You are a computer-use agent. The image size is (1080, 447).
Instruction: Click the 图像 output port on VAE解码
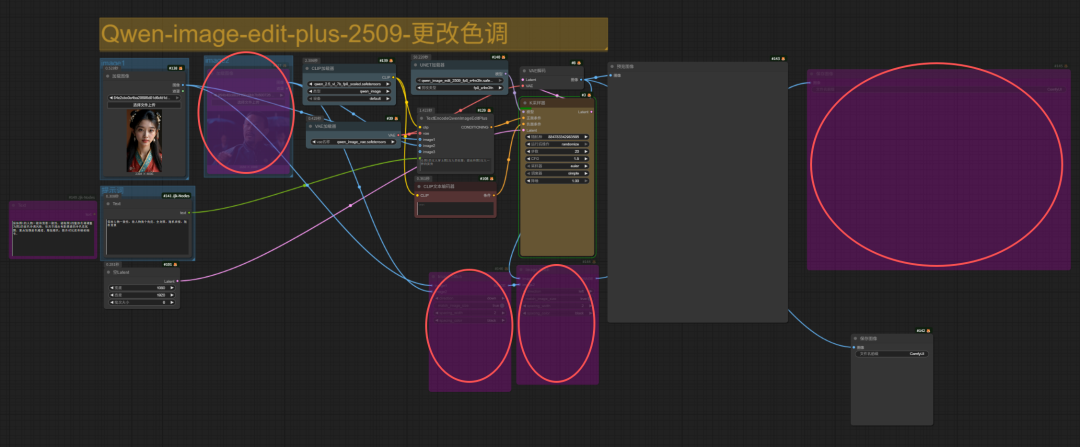point(581,80)
